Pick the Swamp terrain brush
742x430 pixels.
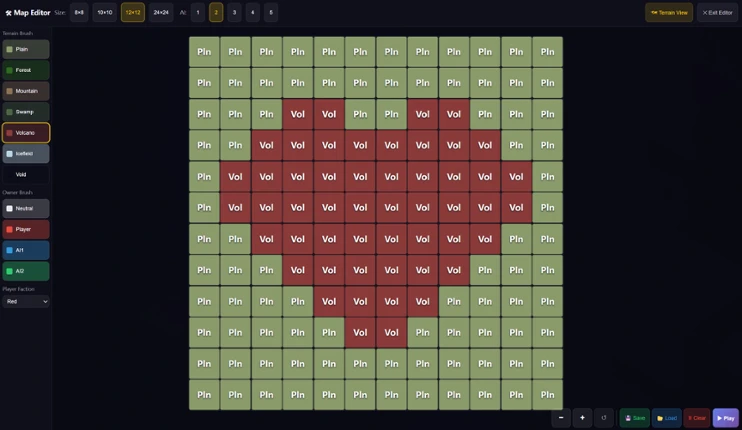[26, 112]
